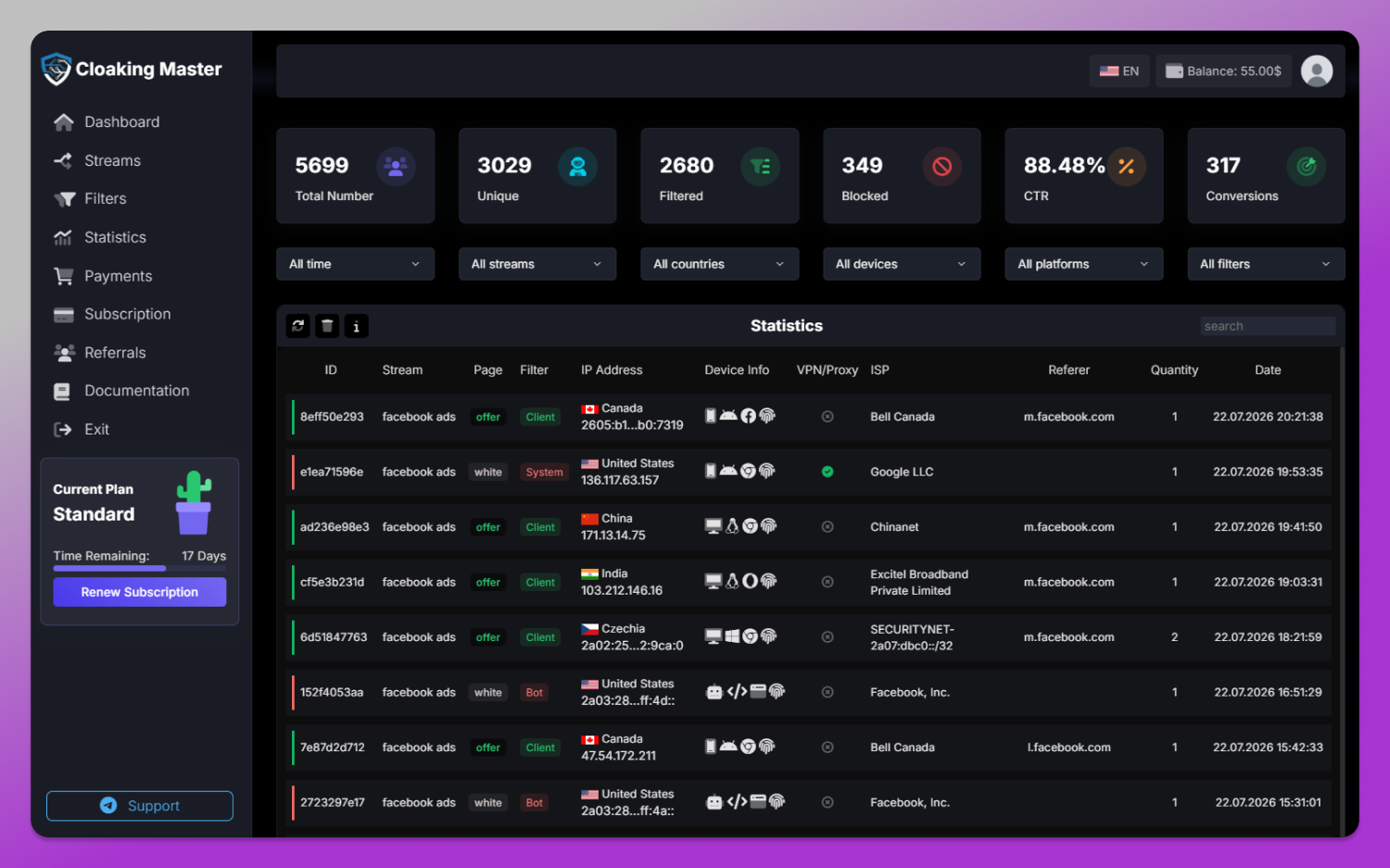Click IP address 47.54.172.211
Viewport: 1390px width, 868px height.
[x=618, y=756]
